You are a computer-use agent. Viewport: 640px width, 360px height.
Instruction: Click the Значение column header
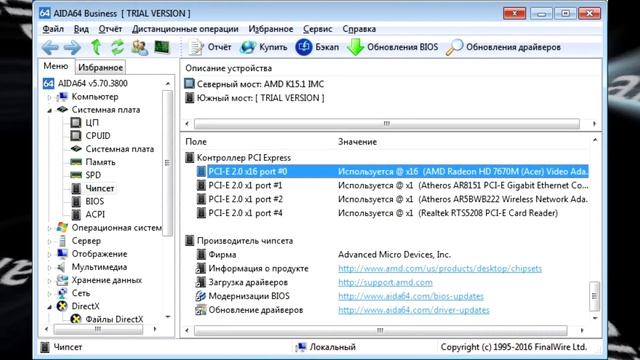(357, 142)
